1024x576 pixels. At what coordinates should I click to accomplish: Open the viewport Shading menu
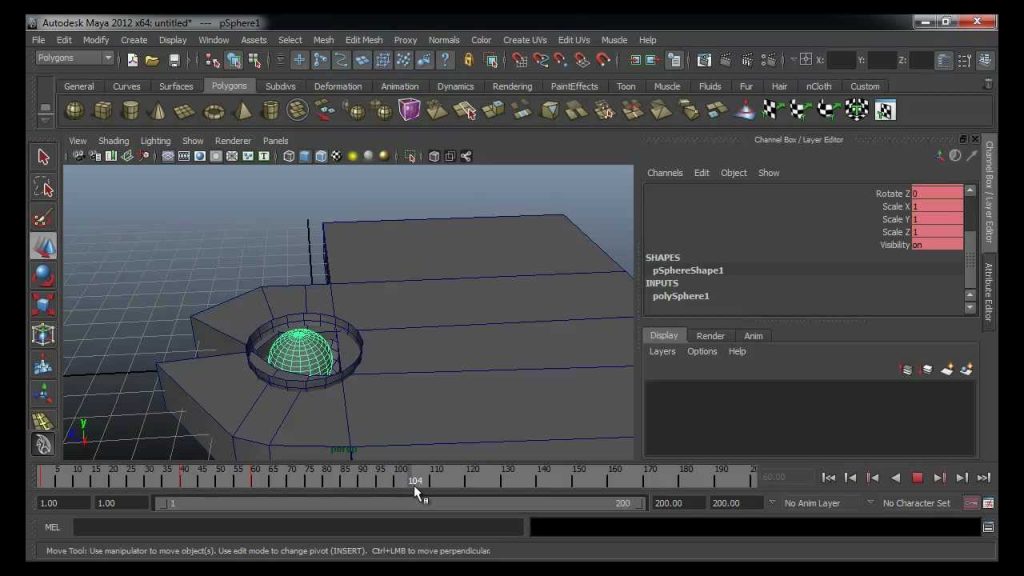[x=114, y=140]
